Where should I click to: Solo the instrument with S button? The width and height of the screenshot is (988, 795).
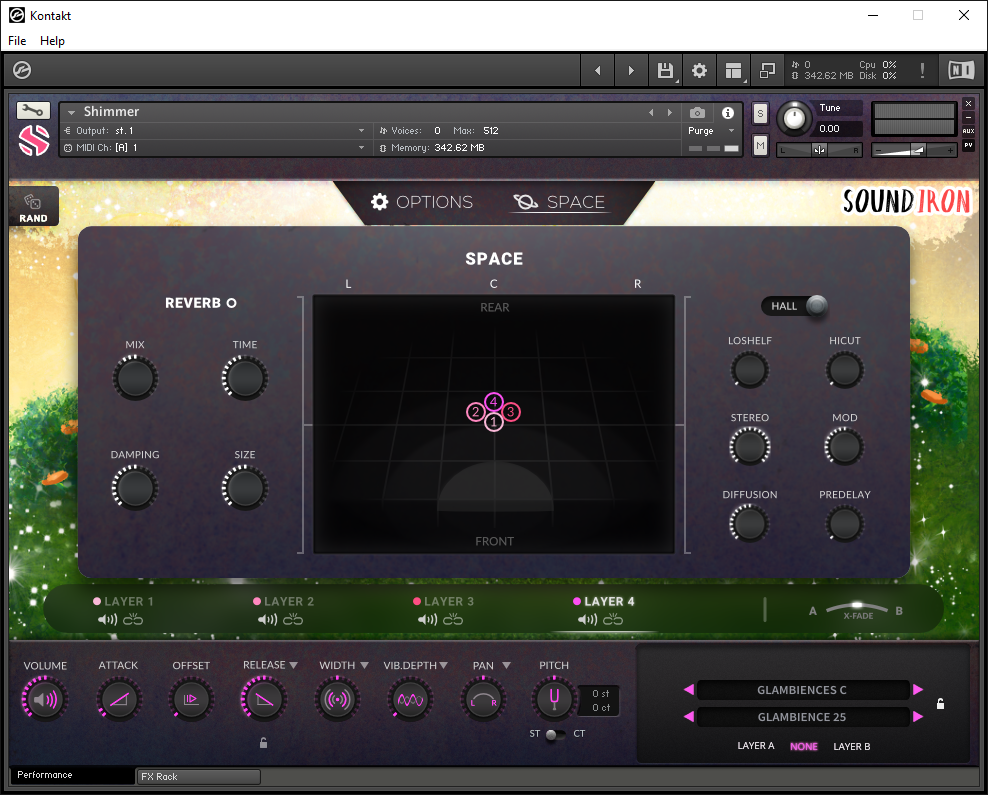tap(761, 114)
